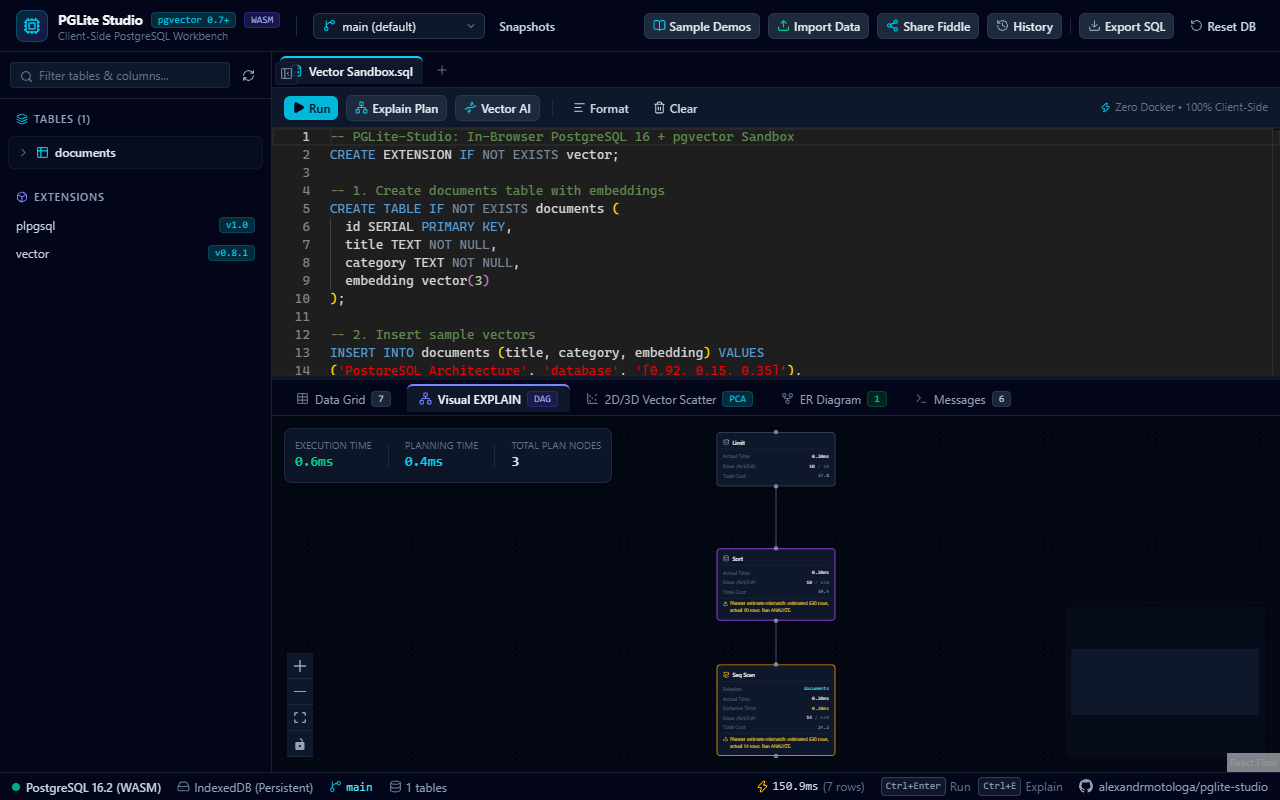Click the PGLite Studio chip logo icon
The height and width of the screenshot is (800, 1280).
[x=32, y=26]
